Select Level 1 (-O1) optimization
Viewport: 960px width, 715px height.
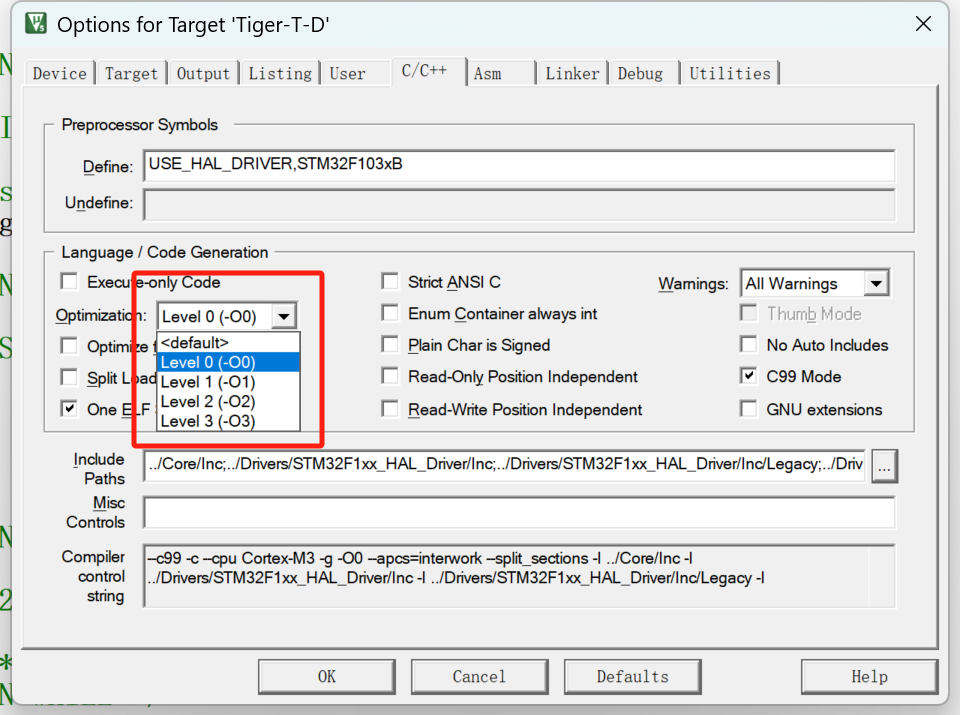pyautogui.click(x=228, y=382)
